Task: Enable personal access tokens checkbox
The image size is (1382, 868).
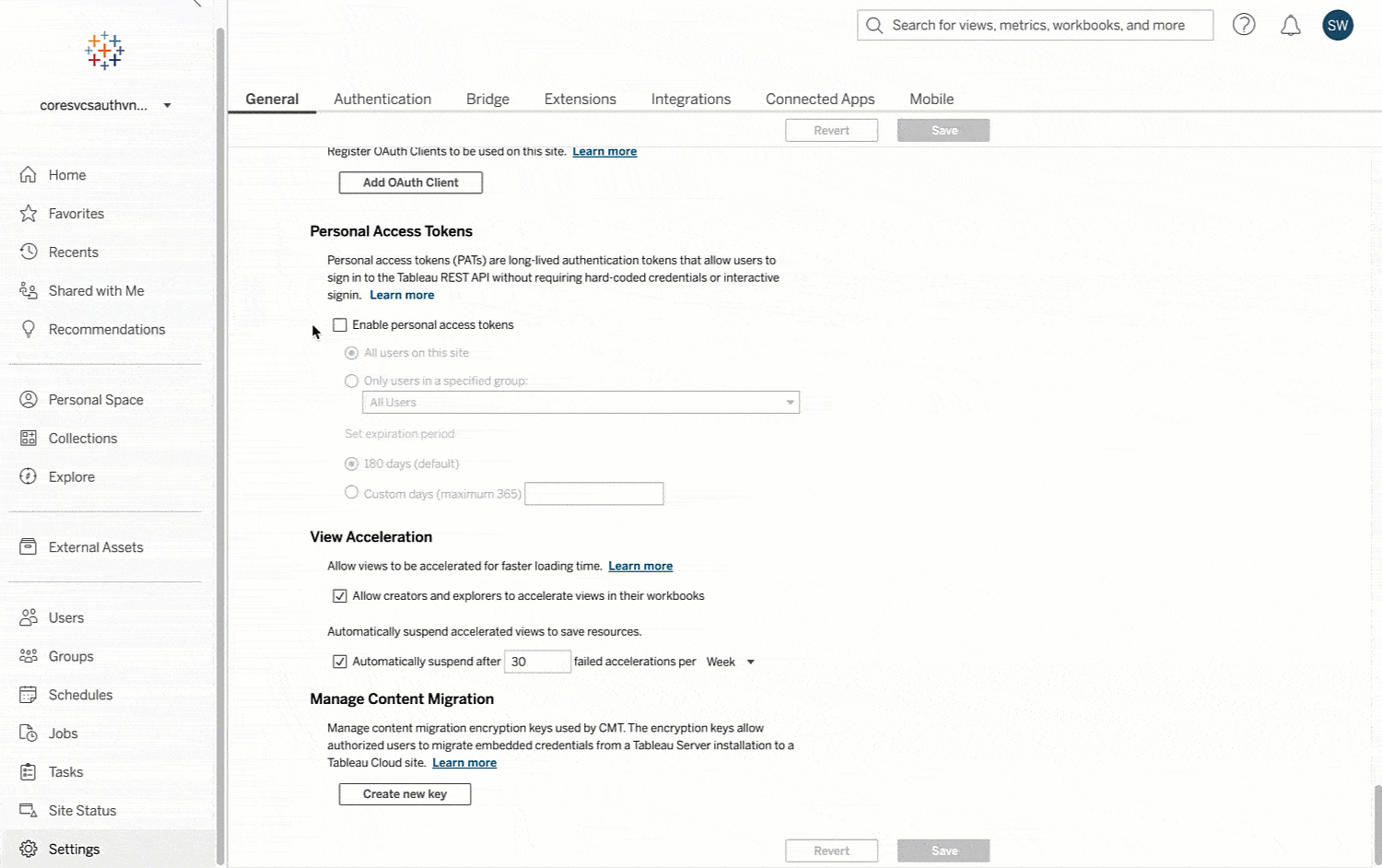Action: (x=340, y=325)
